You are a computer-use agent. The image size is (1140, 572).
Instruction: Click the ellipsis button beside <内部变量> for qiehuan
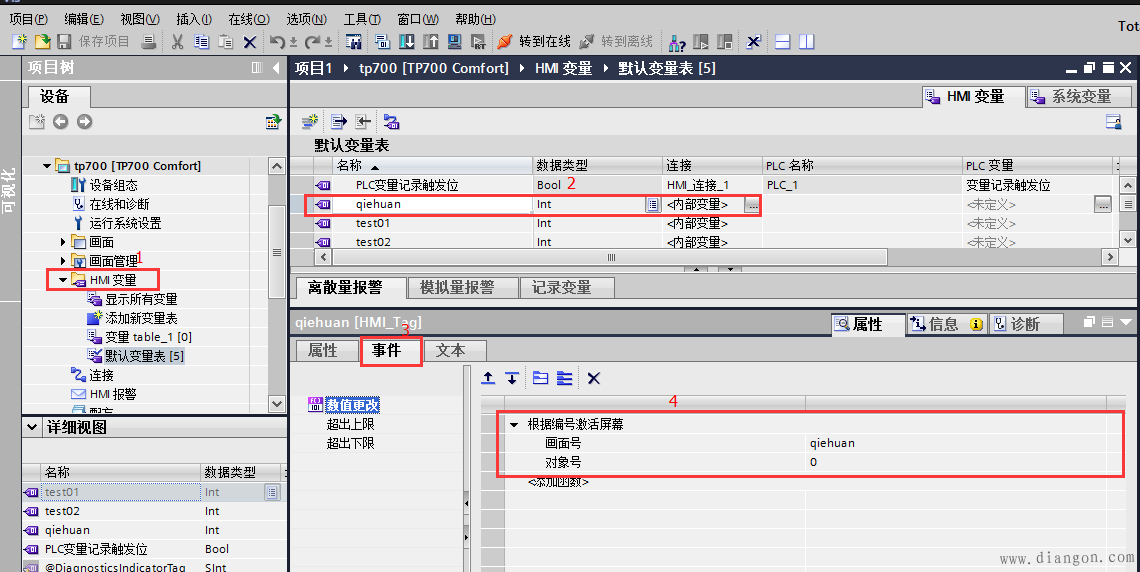[752, 206]
